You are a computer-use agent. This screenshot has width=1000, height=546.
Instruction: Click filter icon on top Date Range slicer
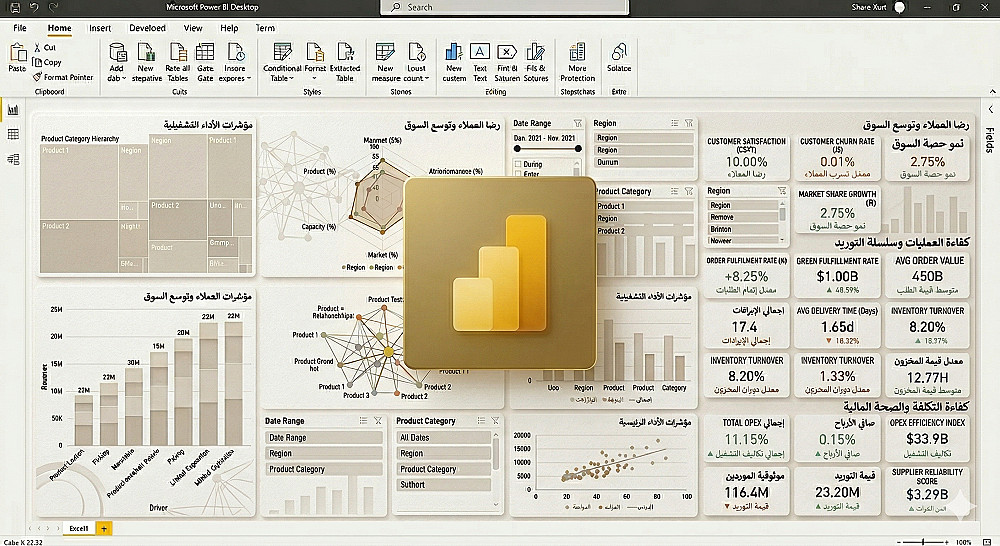click(577, 123)
